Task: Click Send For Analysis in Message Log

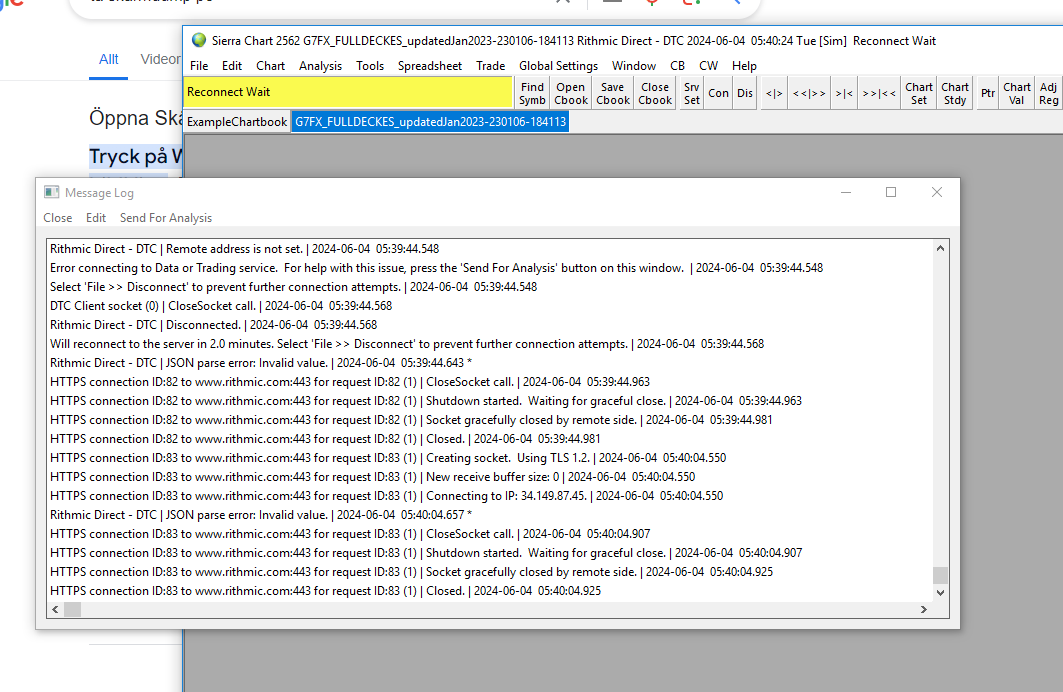Action: point(166,218)
